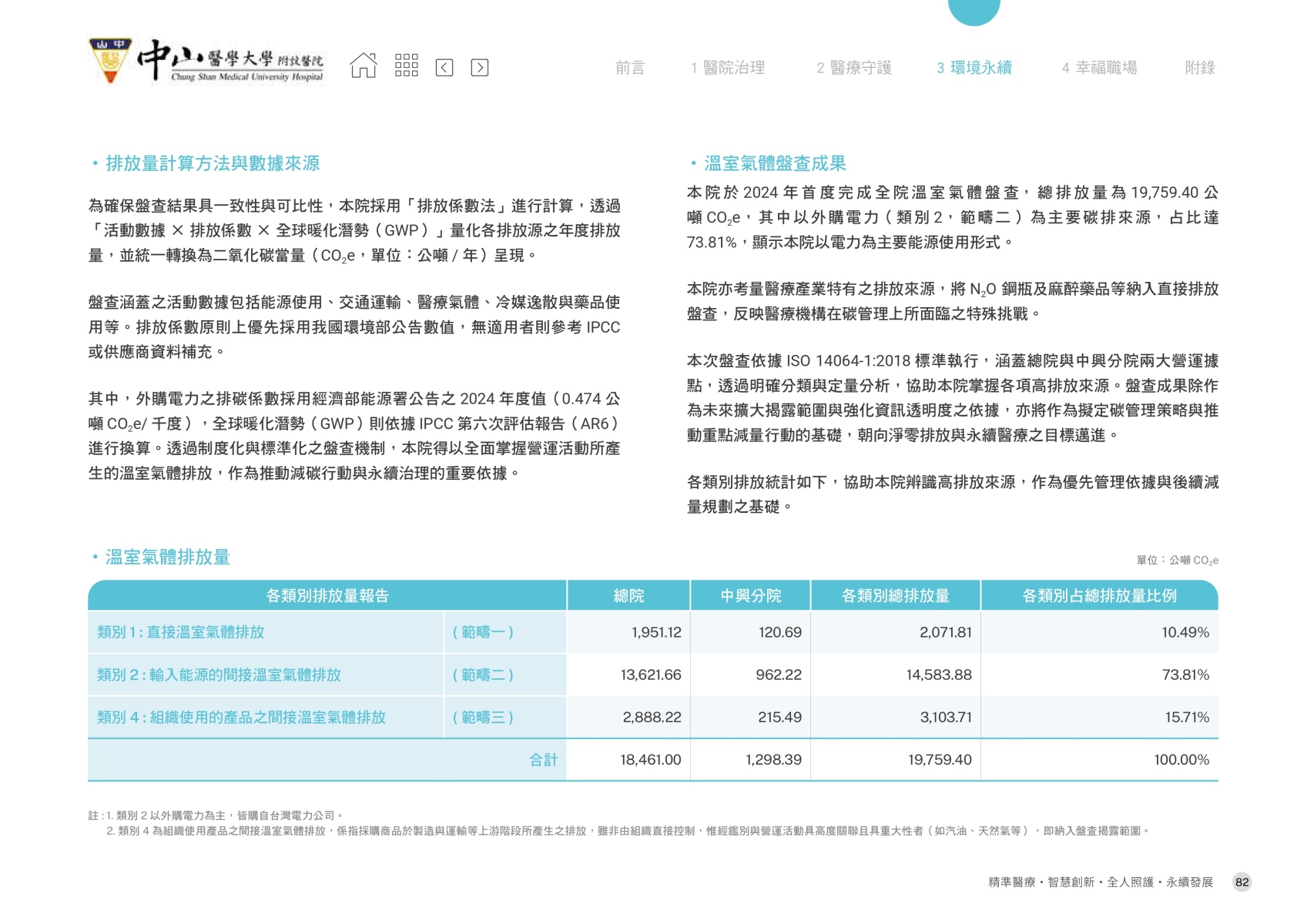1307x924 pixels.
Task: Click the 中興分院 column header
Action: click(x=750, y=595)
